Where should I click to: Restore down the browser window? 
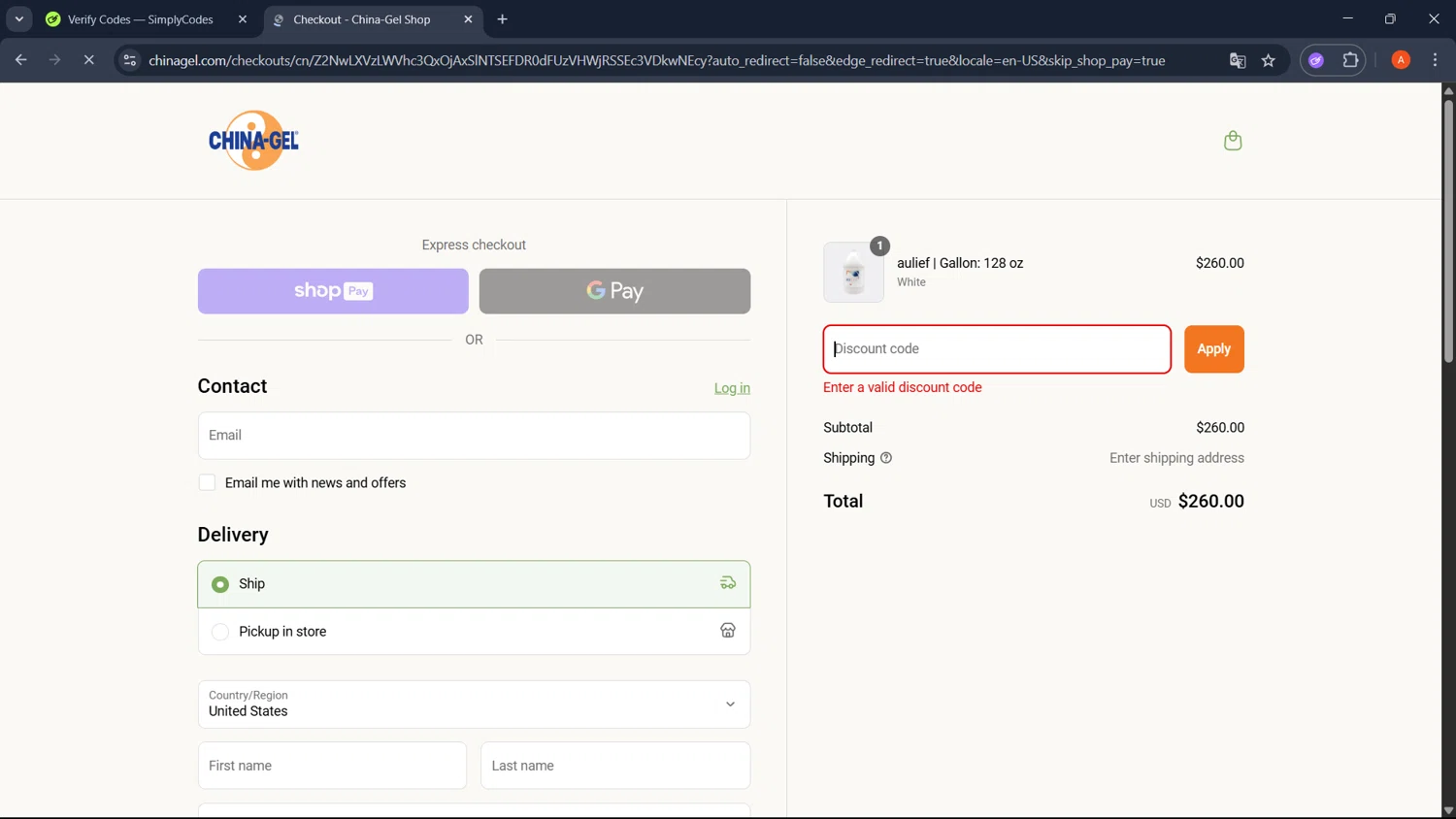(1390, 18)
